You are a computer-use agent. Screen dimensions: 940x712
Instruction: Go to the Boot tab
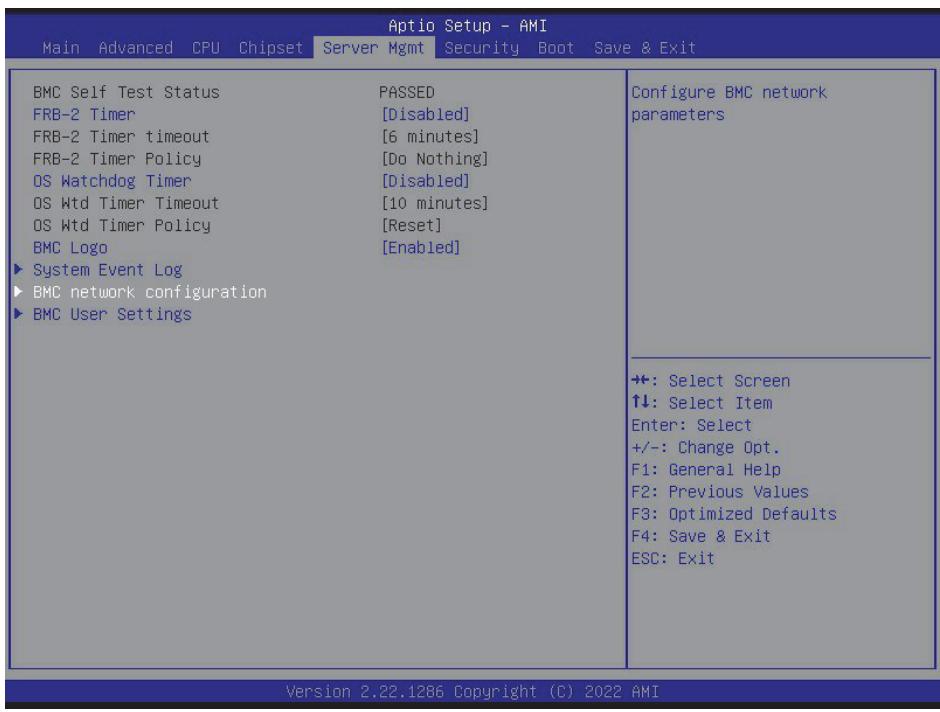(x=556, y=47)
